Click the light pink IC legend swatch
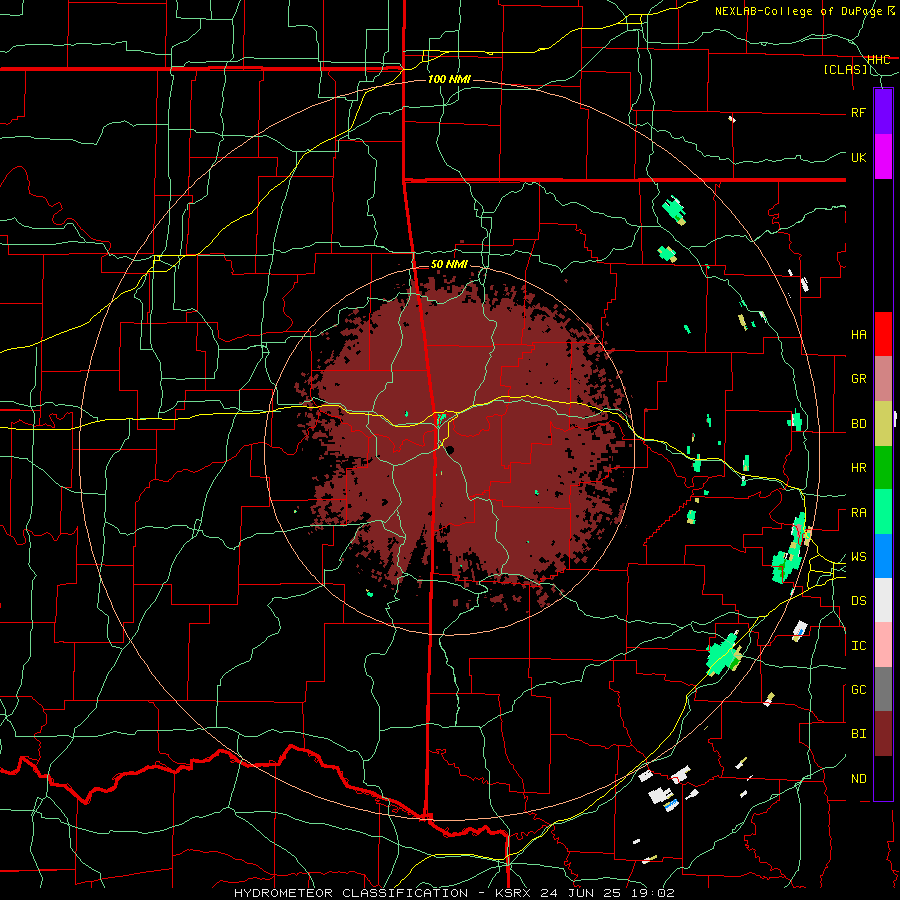The width and height of the screenshot is (900, 900). pyautogui.click(x=883, y=645)
